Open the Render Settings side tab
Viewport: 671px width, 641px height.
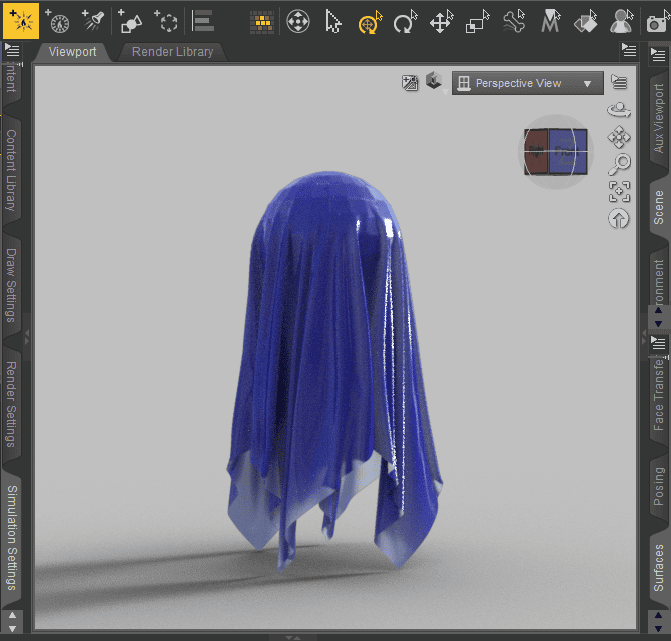(11, 404)
